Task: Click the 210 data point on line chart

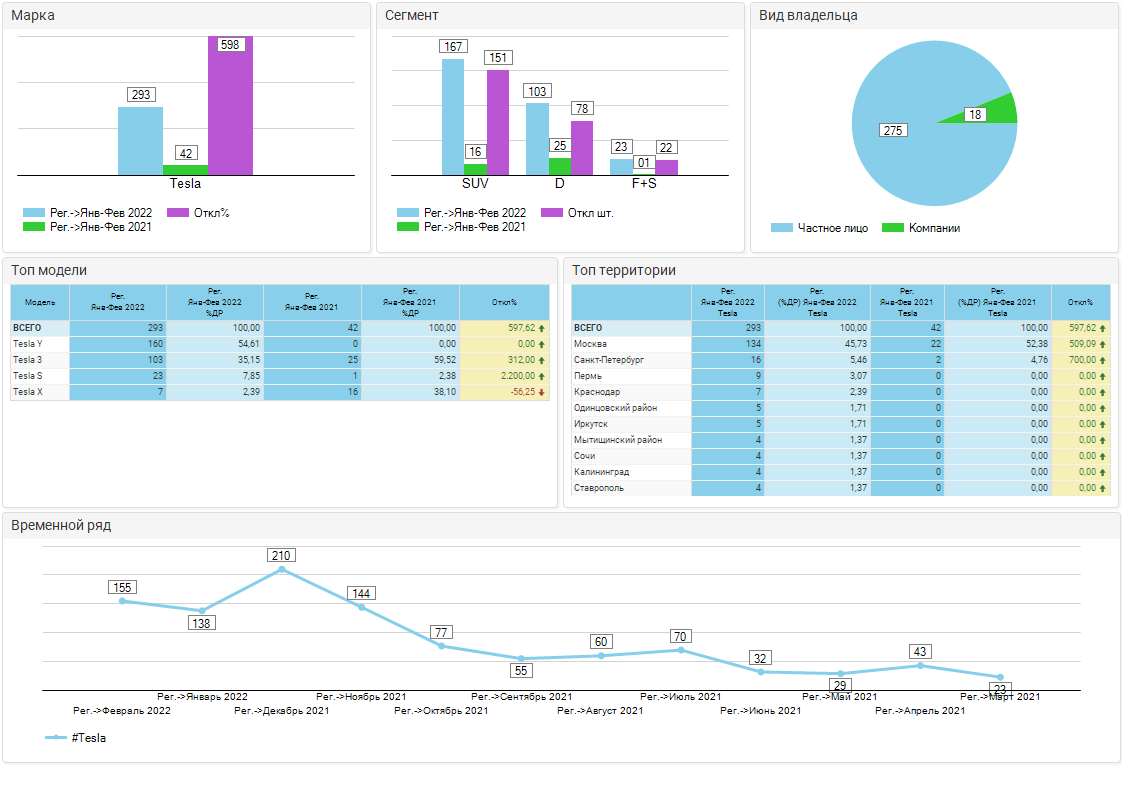Action: [x=281, y=569]
